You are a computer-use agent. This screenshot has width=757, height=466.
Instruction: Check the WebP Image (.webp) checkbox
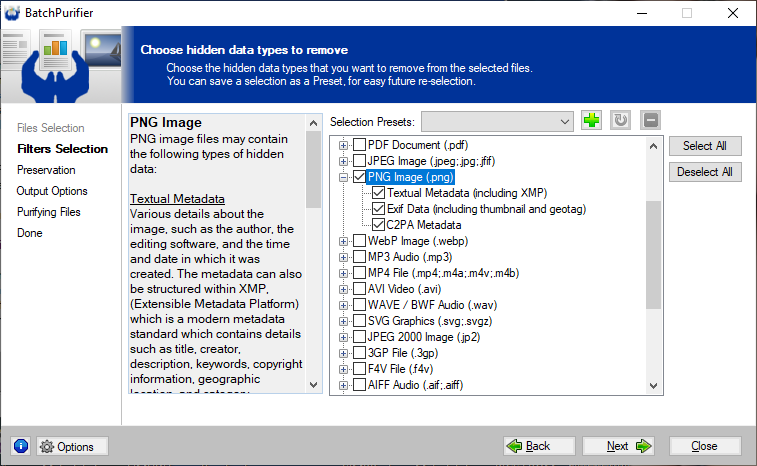click(359, 240)
